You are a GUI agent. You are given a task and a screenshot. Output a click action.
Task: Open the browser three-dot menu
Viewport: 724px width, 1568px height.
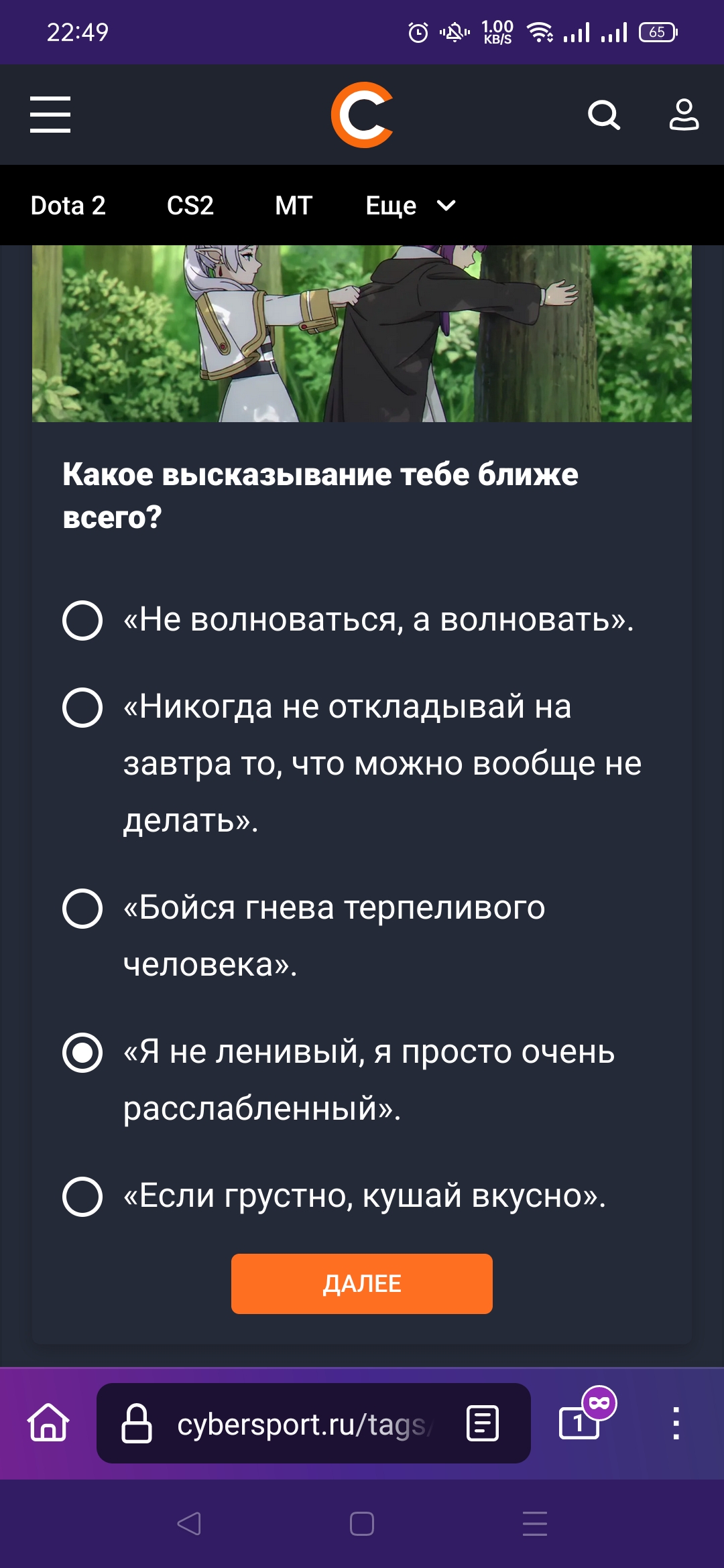pyautogui.click(x=676, y=1423)
